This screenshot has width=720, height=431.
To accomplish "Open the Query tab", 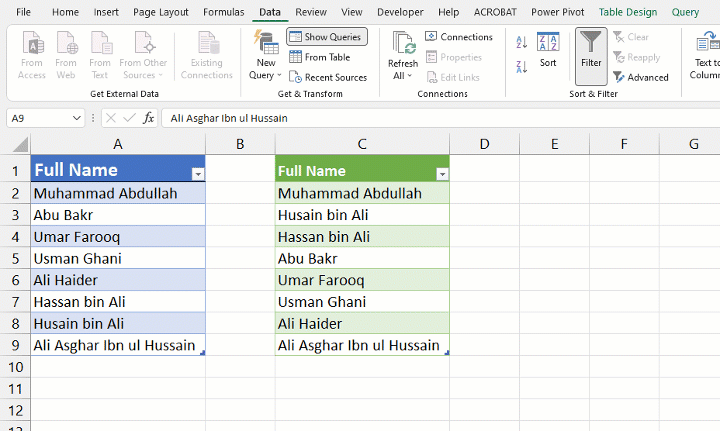I will tap(685, 12).
